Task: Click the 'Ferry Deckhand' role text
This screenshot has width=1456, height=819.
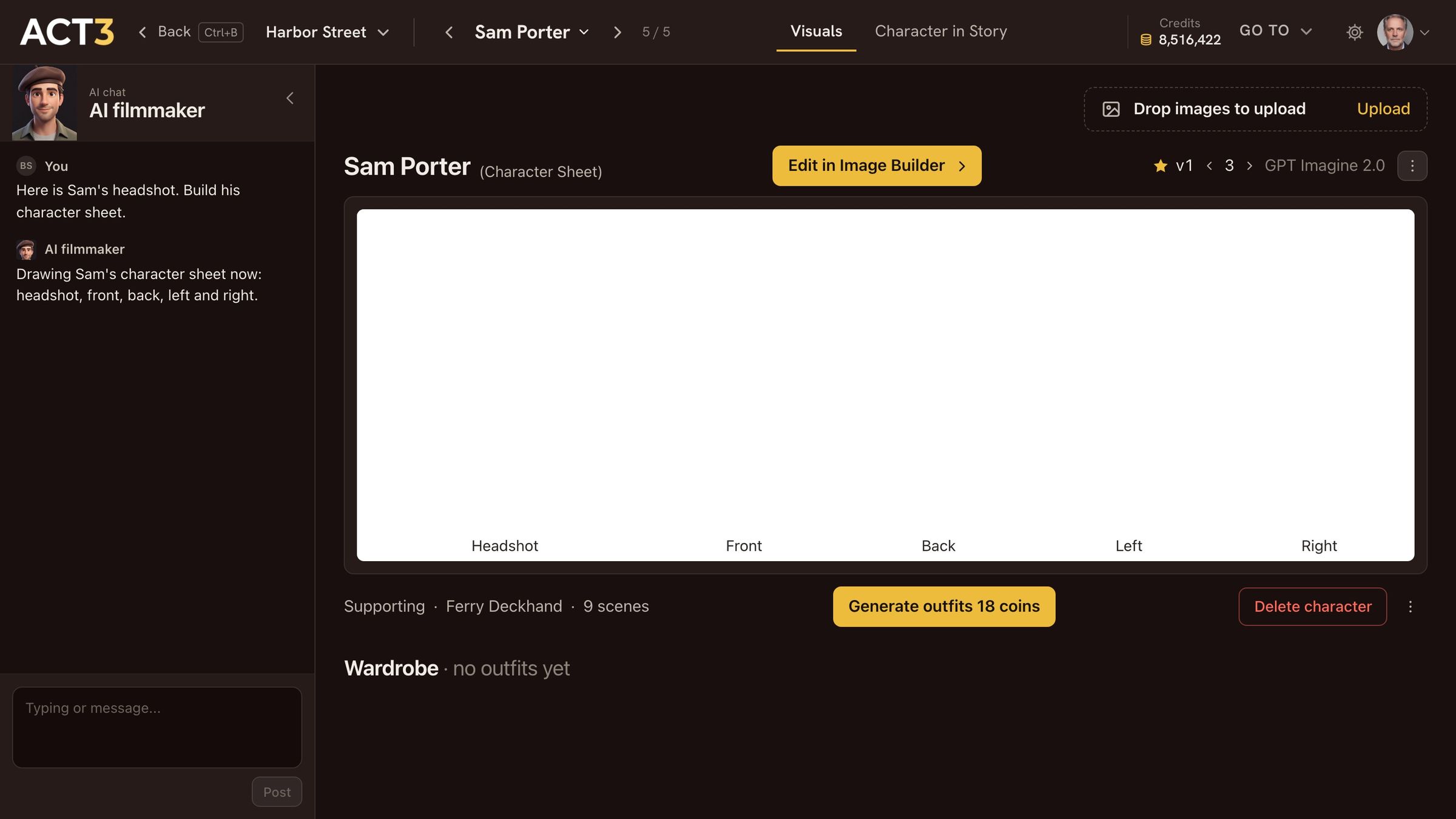Action: pos(504,606)
